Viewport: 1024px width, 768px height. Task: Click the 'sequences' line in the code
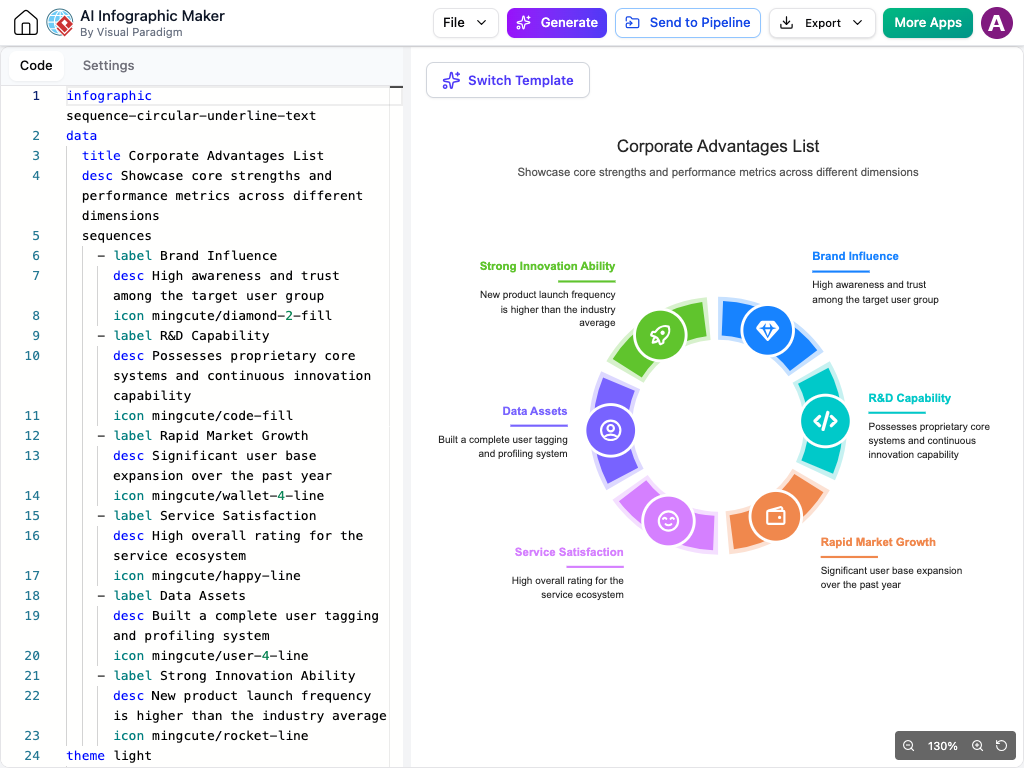coord(116,236)
